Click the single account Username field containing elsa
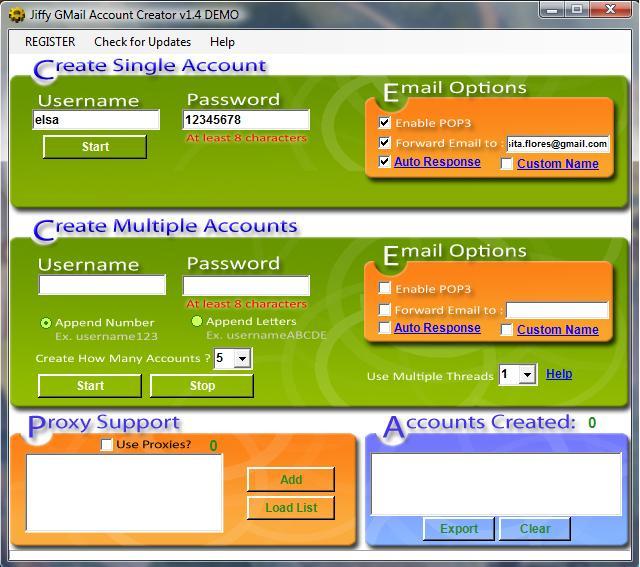 (96, 120)
